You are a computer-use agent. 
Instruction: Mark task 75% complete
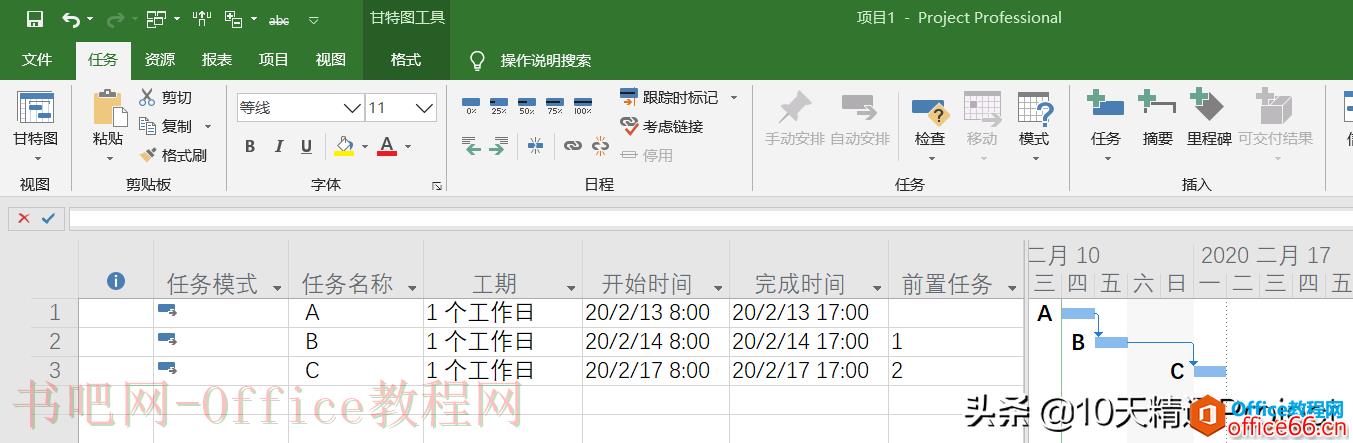[555, 104]
